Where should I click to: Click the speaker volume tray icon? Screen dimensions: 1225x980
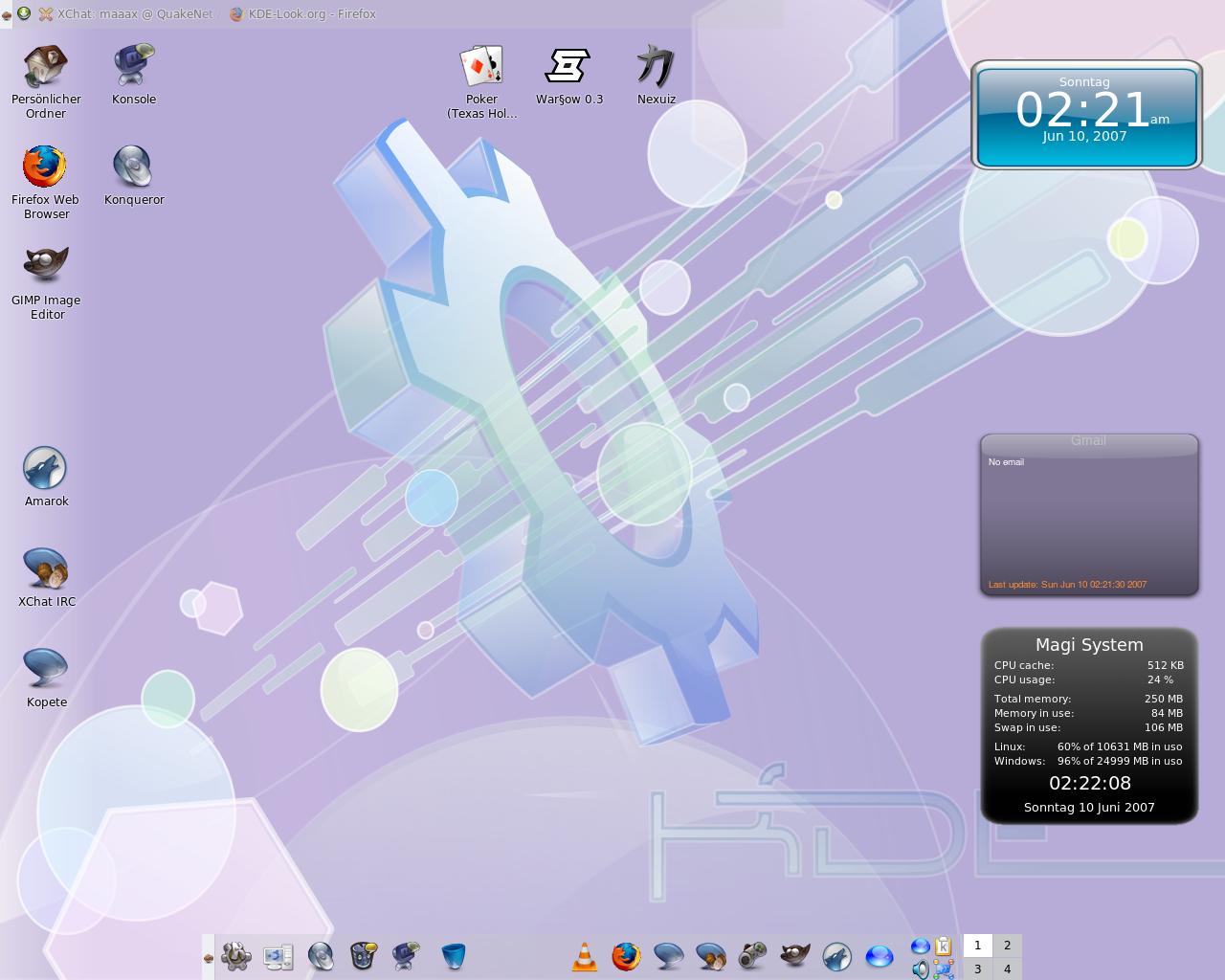[920, 969]
